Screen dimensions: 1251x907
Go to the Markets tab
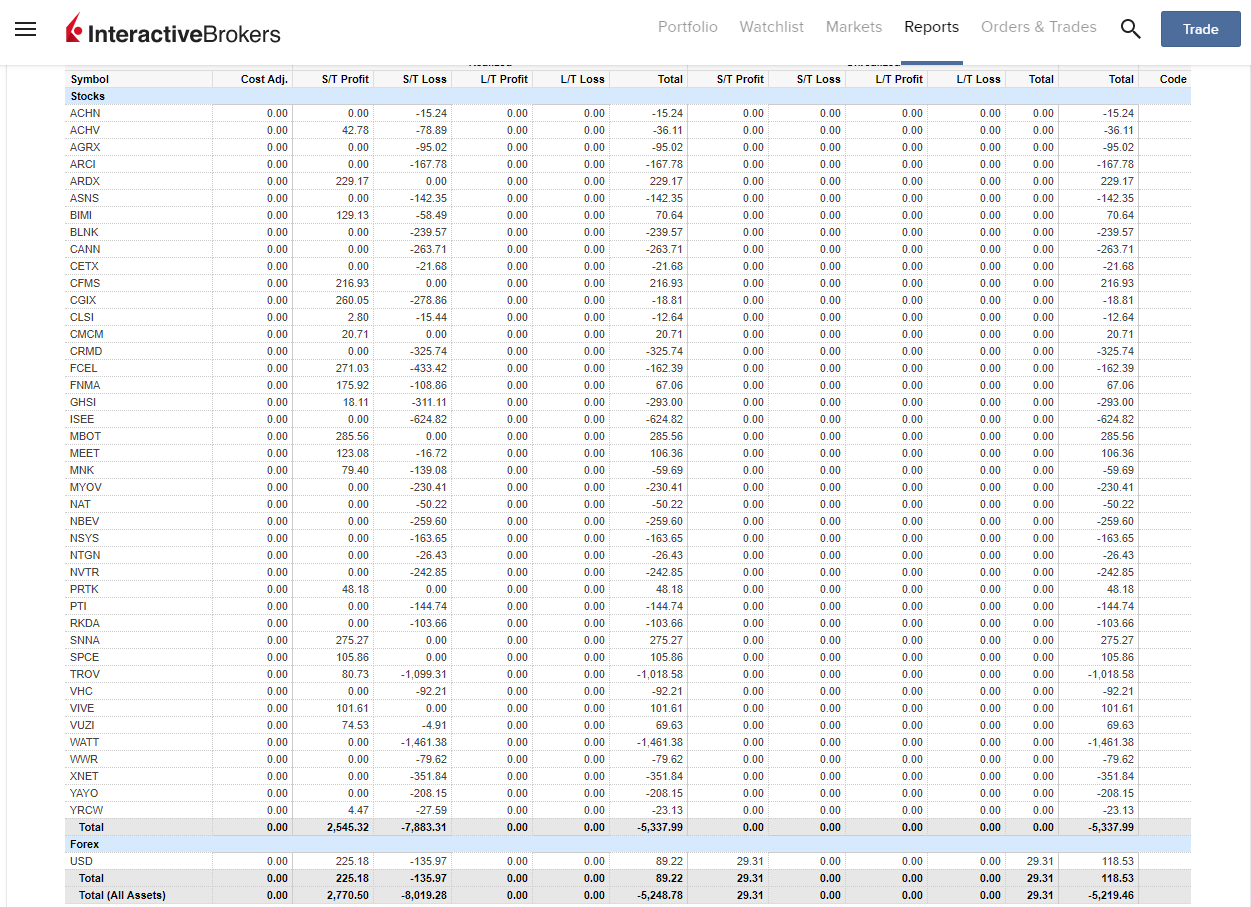tap(854, 27)
